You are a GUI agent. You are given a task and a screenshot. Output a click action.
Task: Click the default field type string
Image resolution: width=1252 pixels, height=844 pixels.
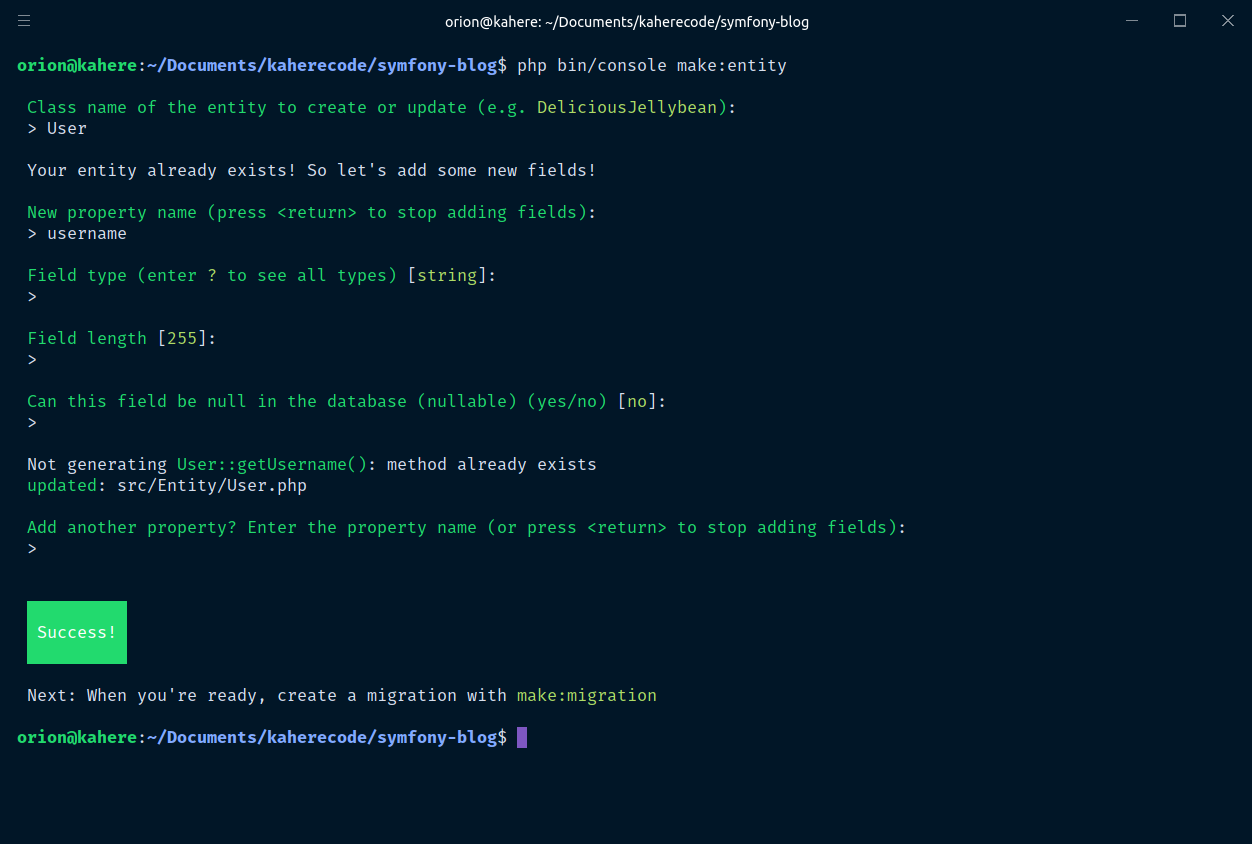447,276
